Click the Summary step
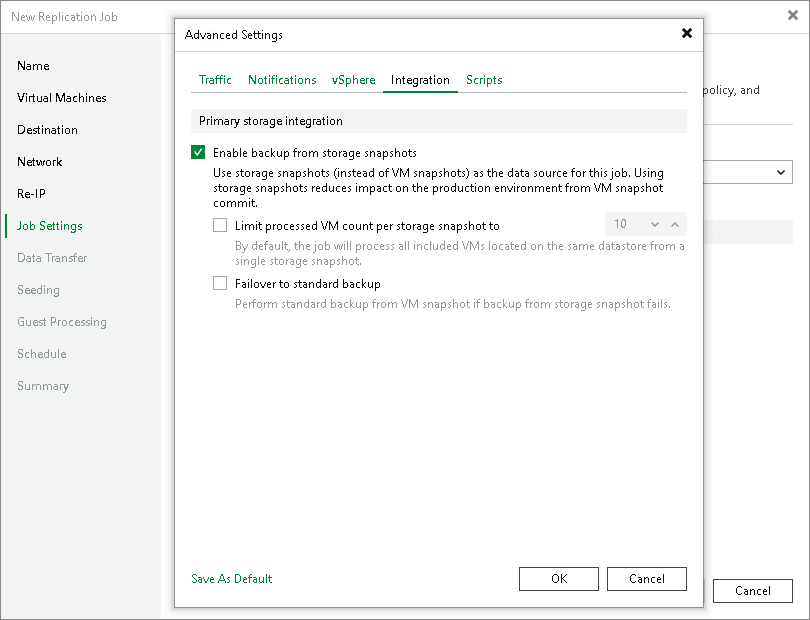The image size is (810, 620). (x=42, y=386)
